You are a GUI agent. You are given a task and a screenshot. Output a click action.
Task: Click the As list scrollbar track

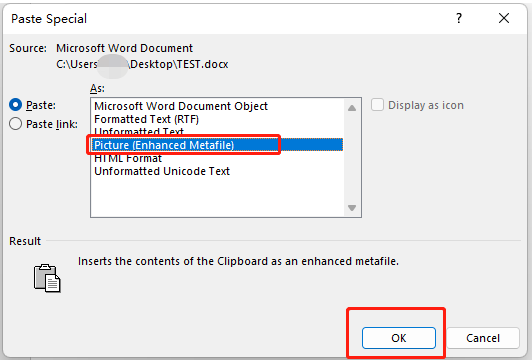pyautogui.click(x=352, y=158)
